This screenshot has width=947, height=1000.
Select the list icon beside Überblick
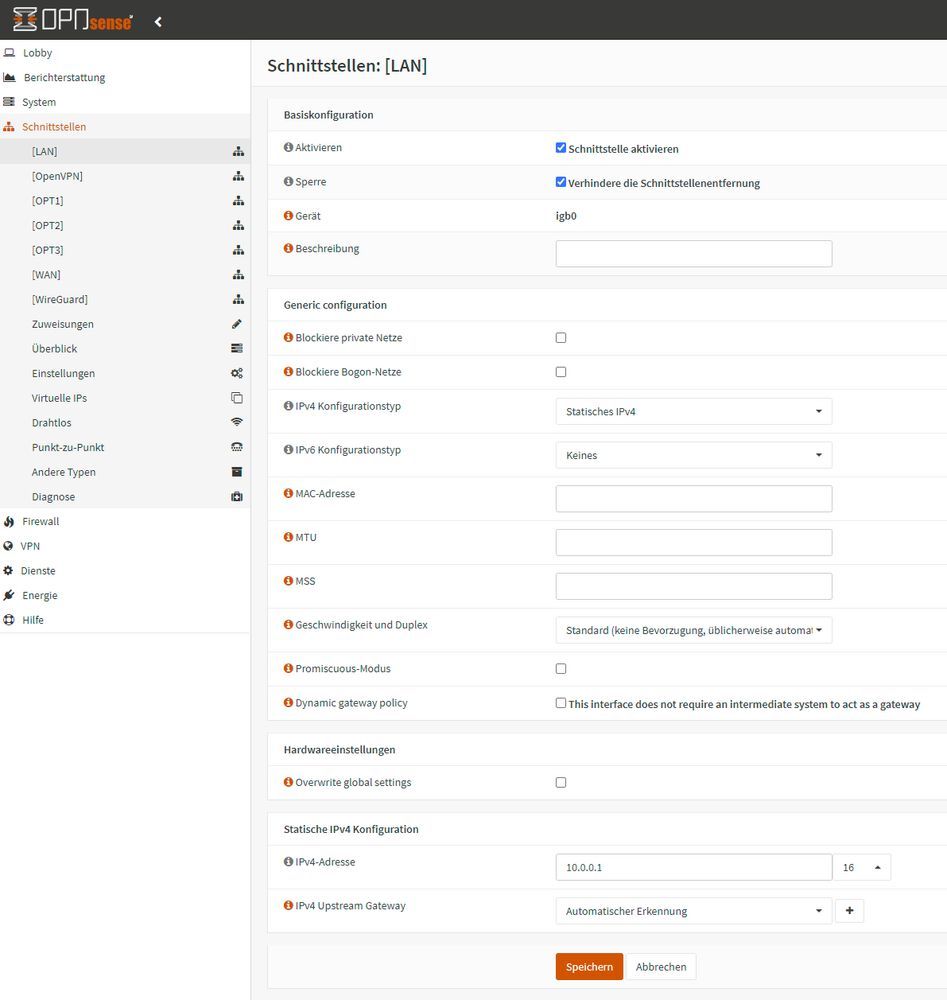tap(237, 348)
